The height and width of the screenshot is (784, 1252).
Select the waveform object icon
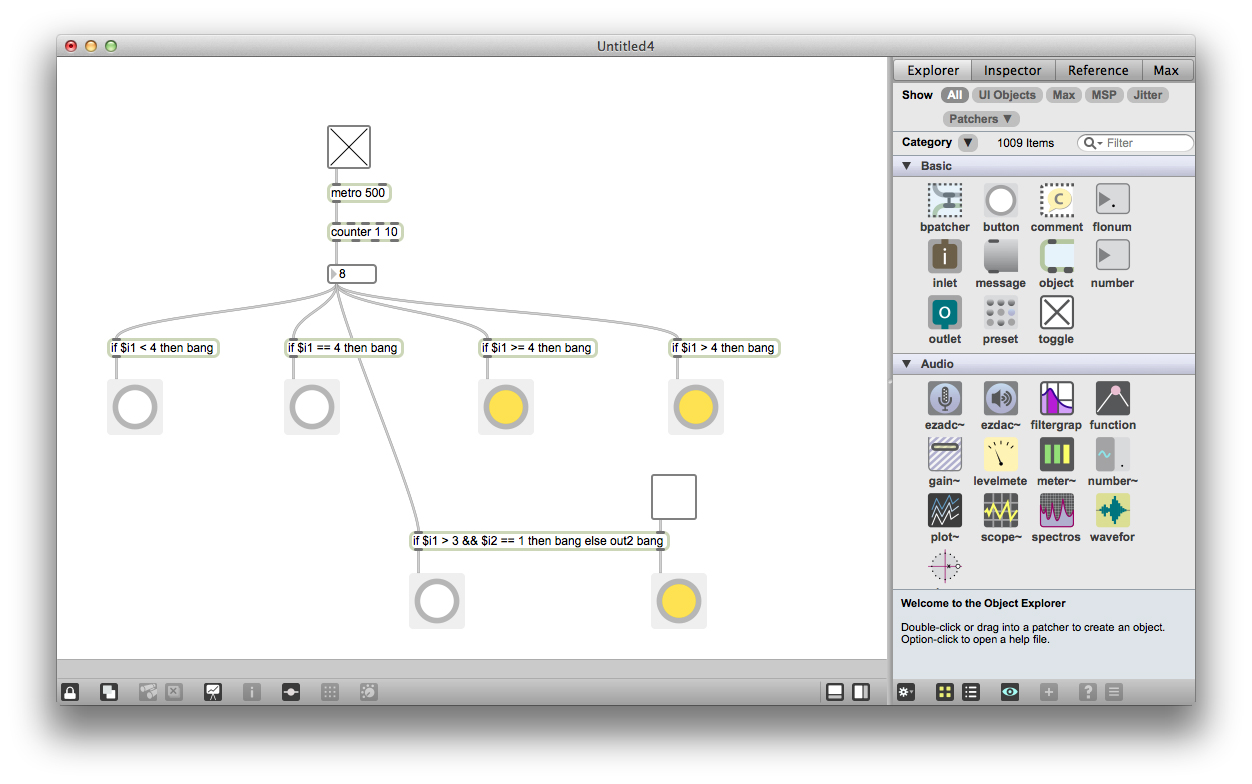tap(1113, 510)
